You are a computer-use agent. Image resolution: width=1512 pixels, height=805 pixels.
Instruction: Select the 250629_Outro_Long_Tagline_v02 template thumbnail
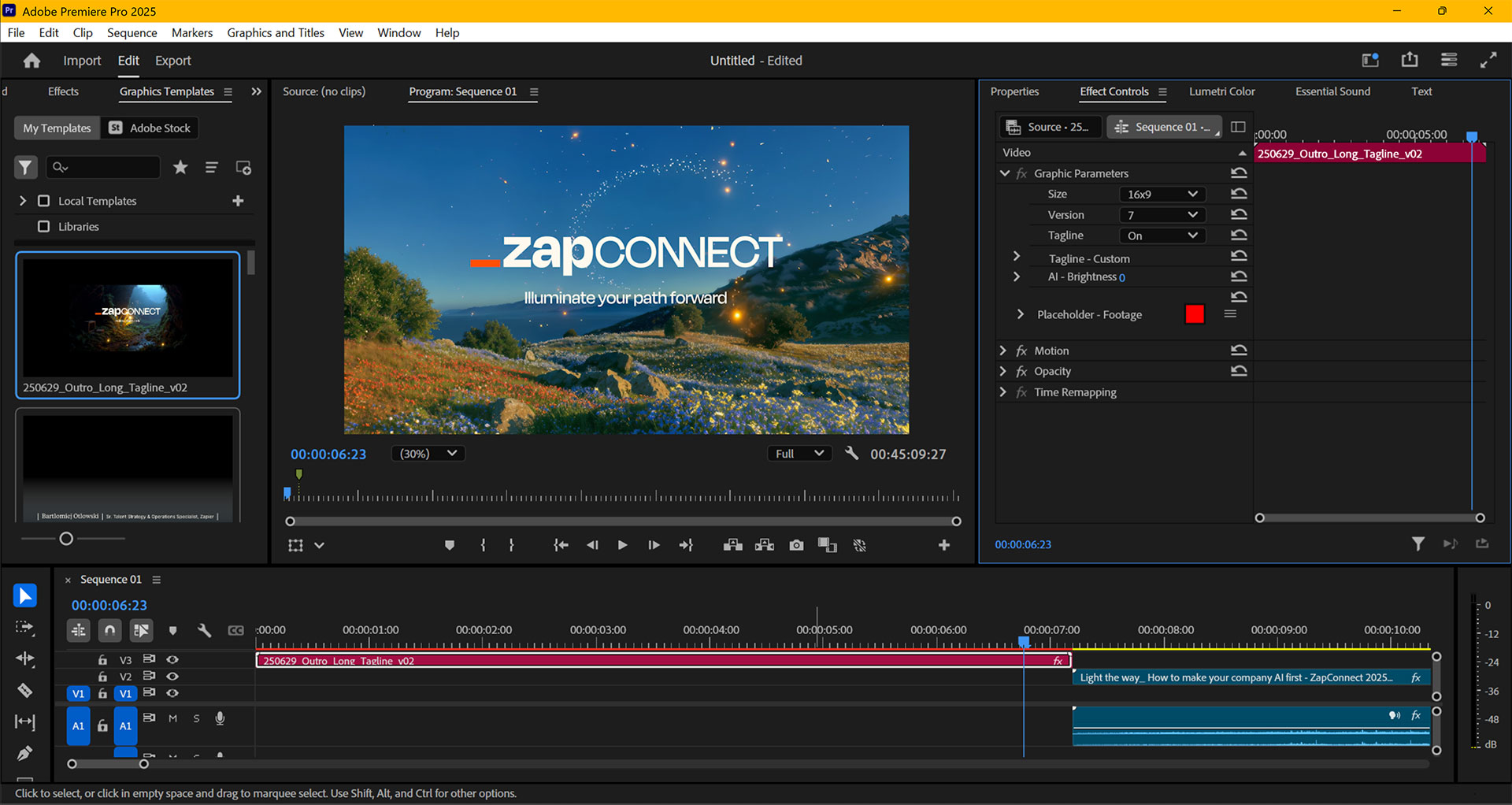tap(127, 318)
